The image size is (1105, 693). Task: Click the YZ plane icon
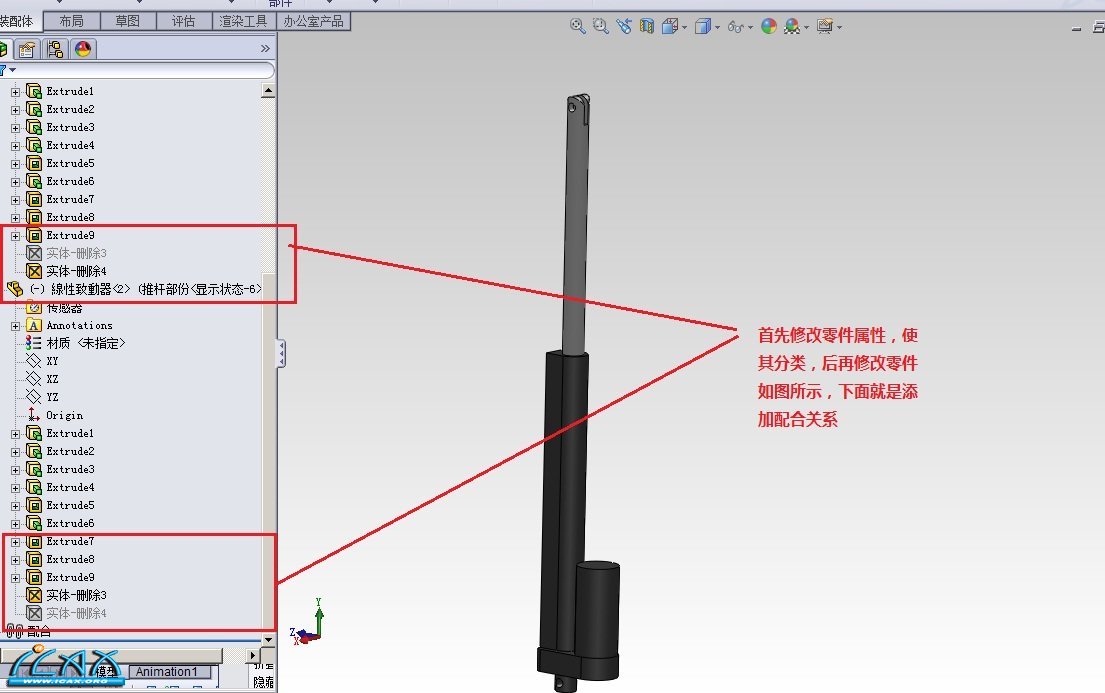click(33, 397)
